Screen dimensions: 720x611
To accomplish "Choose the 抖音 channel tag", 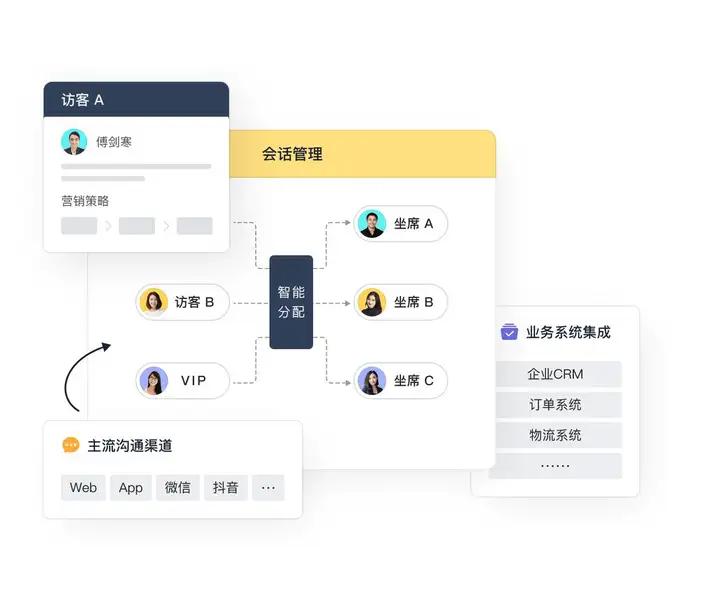I will (226, 488).
